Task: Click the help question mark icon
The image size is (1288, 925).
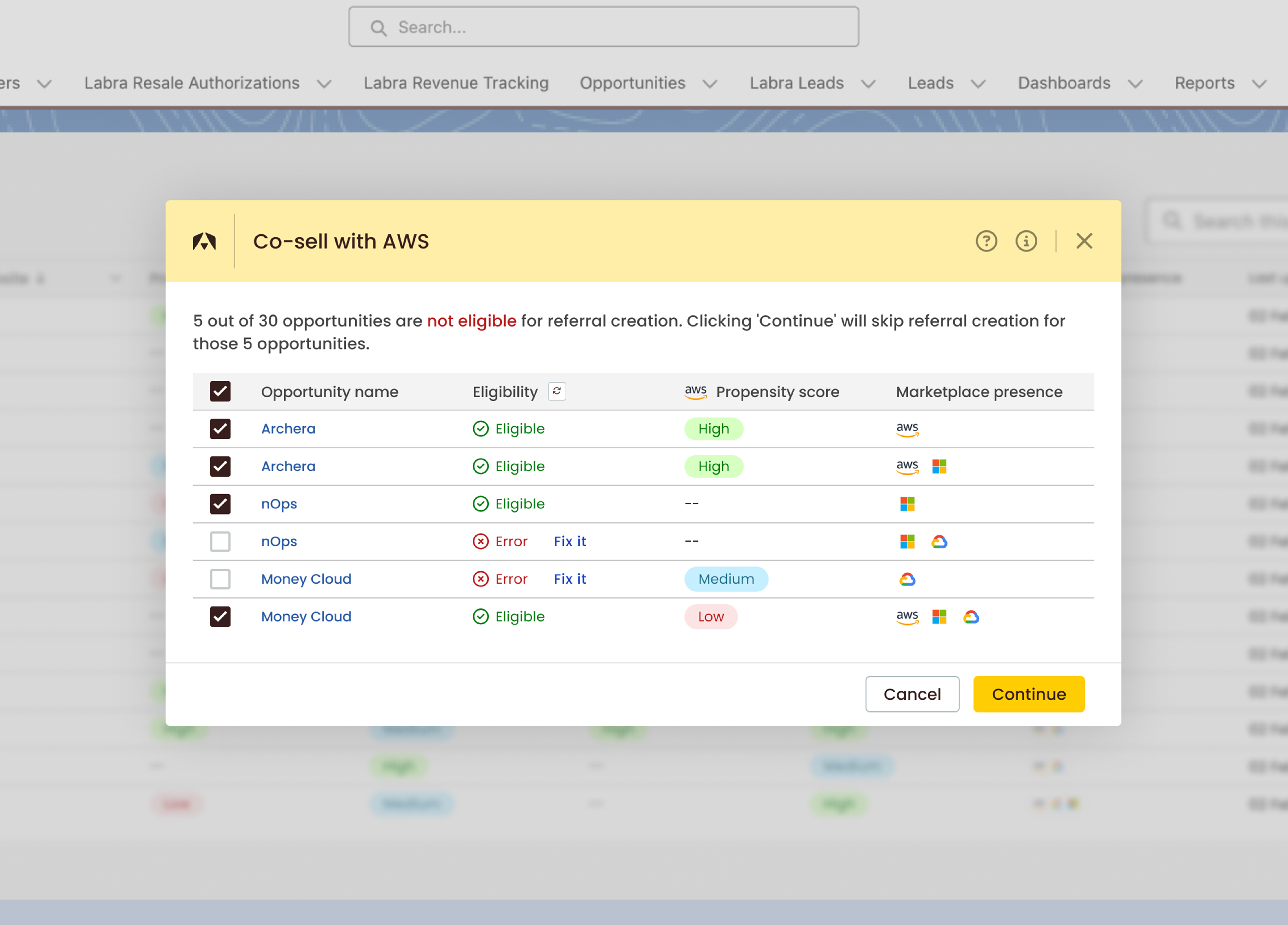Action: (986, 241)
